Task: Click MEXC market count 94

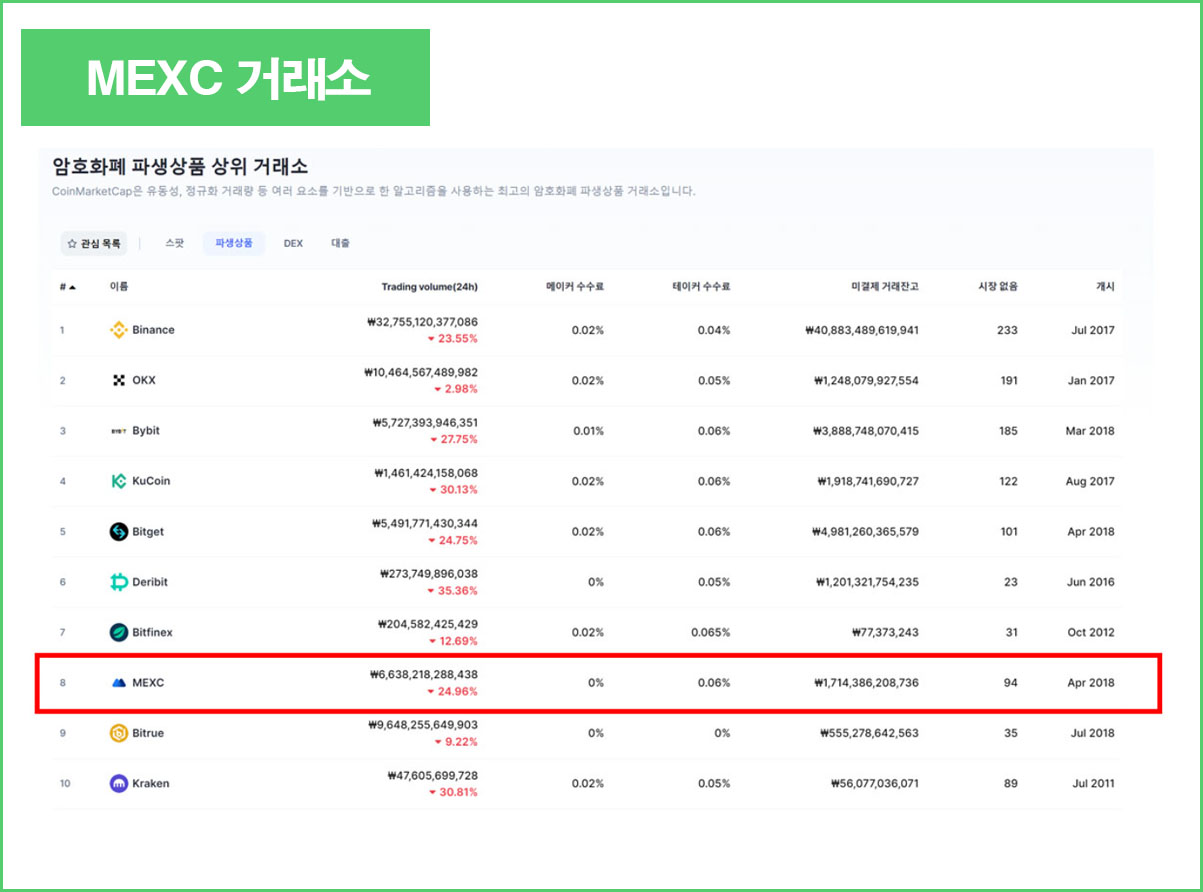Action: click(1011, 683)
